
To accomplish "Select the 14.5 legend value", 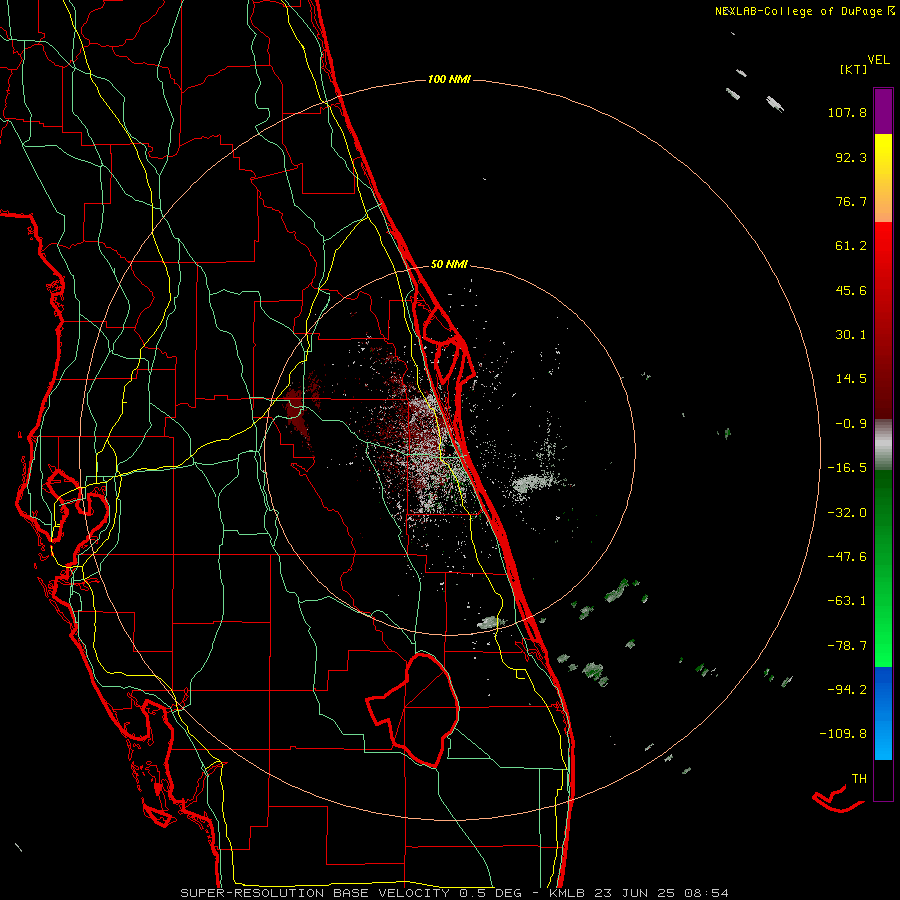I will pyautogui.click(x=851, y=379).
